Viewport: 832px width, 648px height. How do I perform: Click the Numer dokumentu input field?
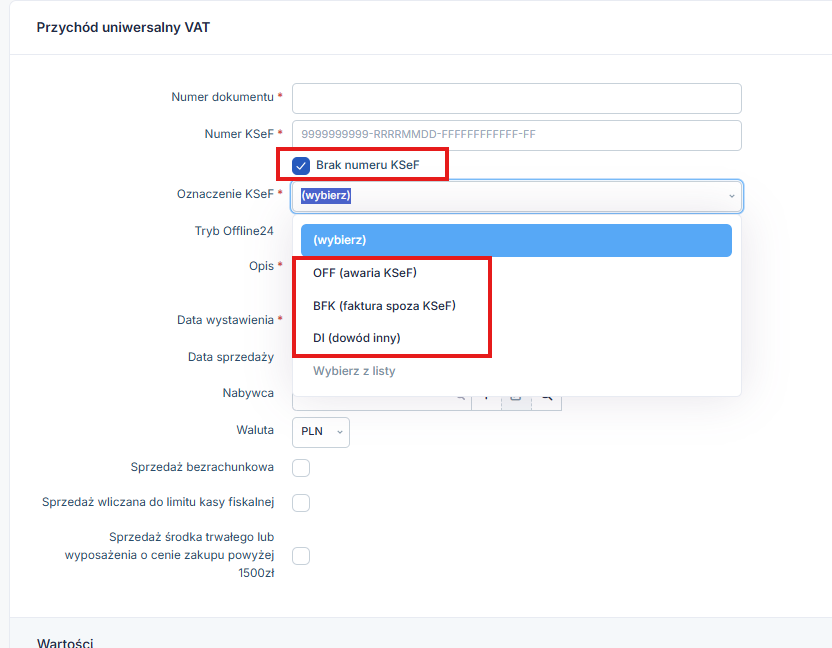click(516, 98)
